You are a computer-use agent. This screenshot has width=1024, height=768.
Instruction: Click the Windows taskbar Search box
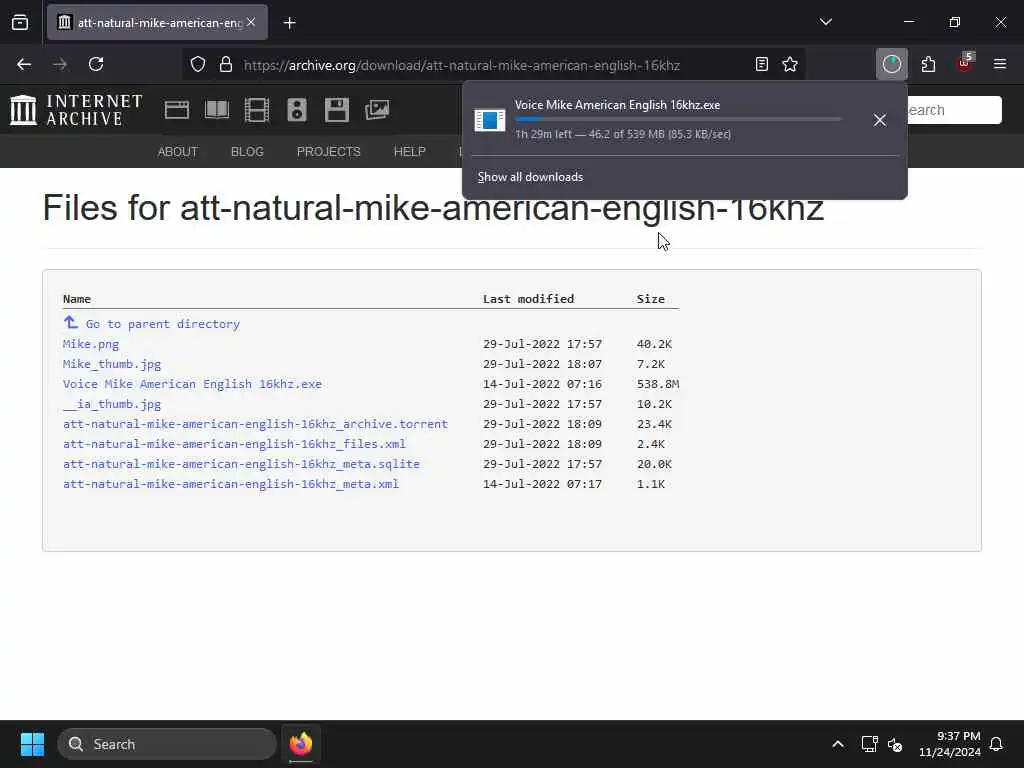point(167,744)
